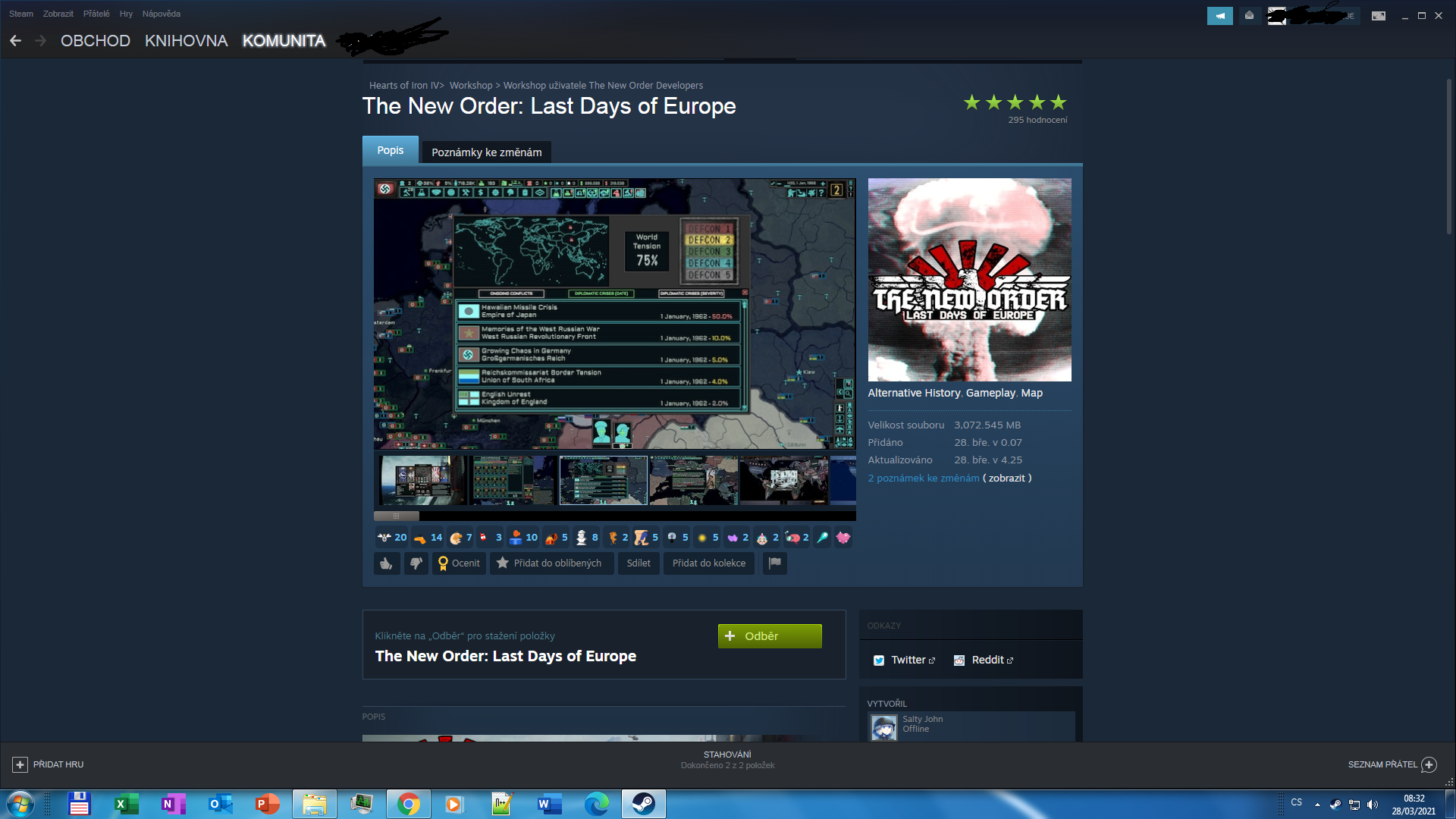Click Přidat do oblíbených button

click(552, 563)
